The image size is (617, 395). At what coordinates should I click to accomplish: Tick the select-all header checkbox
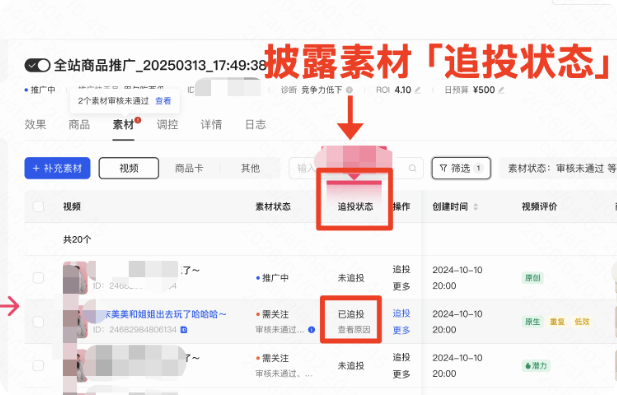coord(38,207)
